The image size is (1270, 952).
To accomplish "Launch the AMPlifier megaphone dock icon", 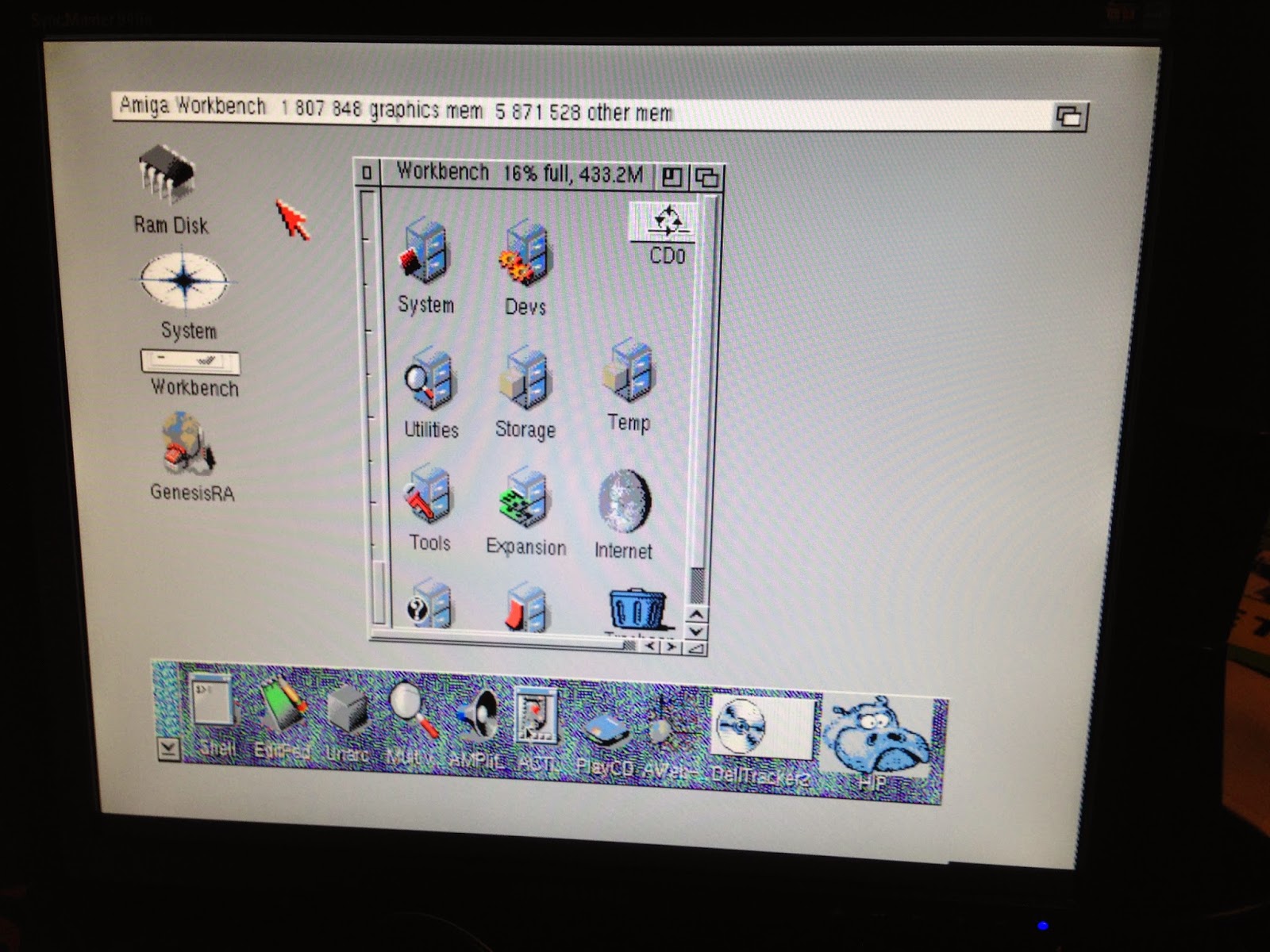I will [x=476, y=715].
